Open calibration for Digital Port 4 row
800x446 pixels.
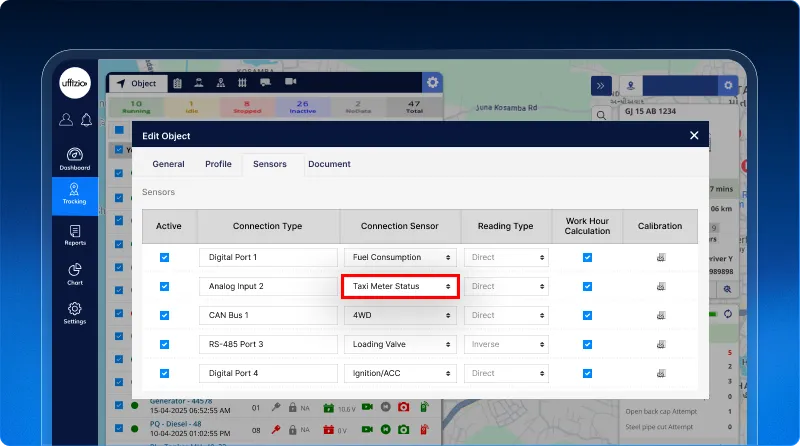(x=661, y=374)
